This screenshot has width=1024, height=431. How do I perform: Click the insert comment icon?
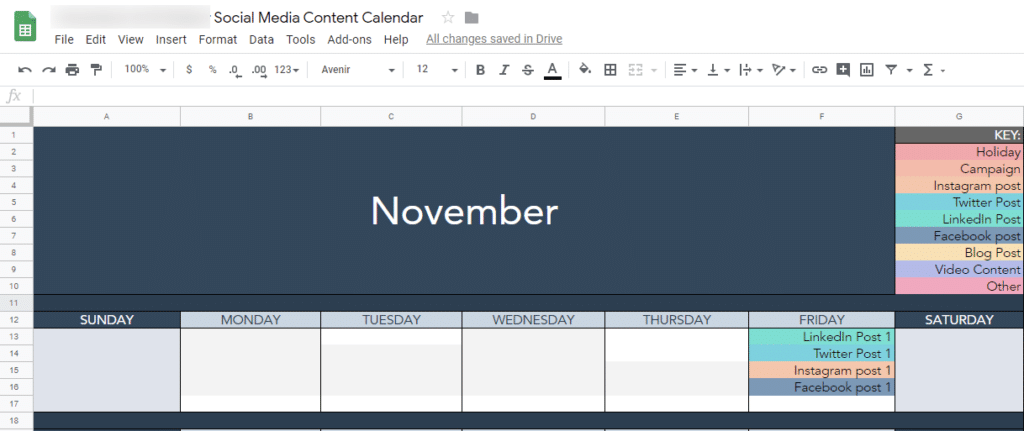[x=842, y=70]
